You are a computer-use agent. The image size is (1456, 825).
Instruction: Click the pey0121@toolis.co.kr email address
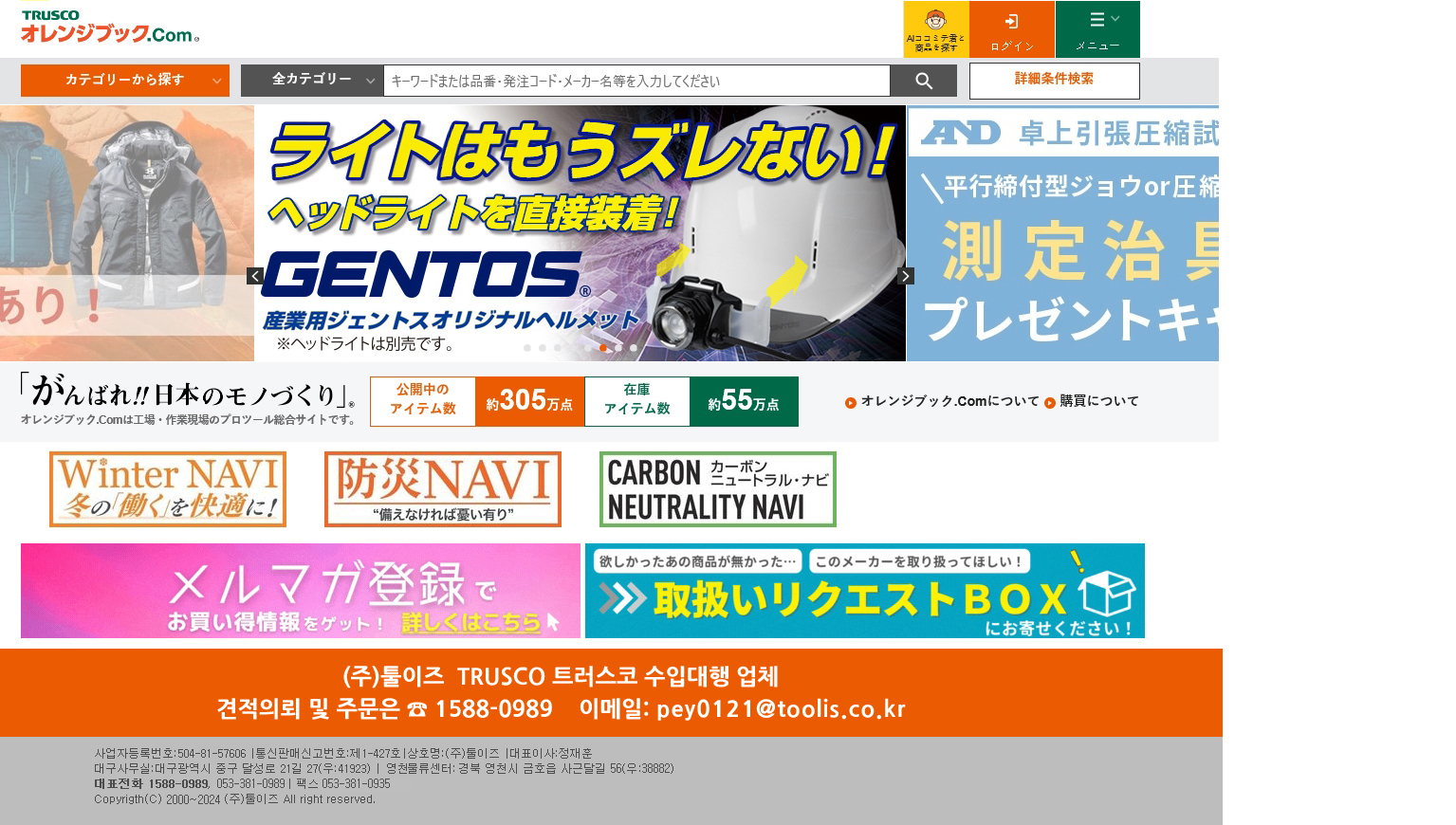pos(781,708)
